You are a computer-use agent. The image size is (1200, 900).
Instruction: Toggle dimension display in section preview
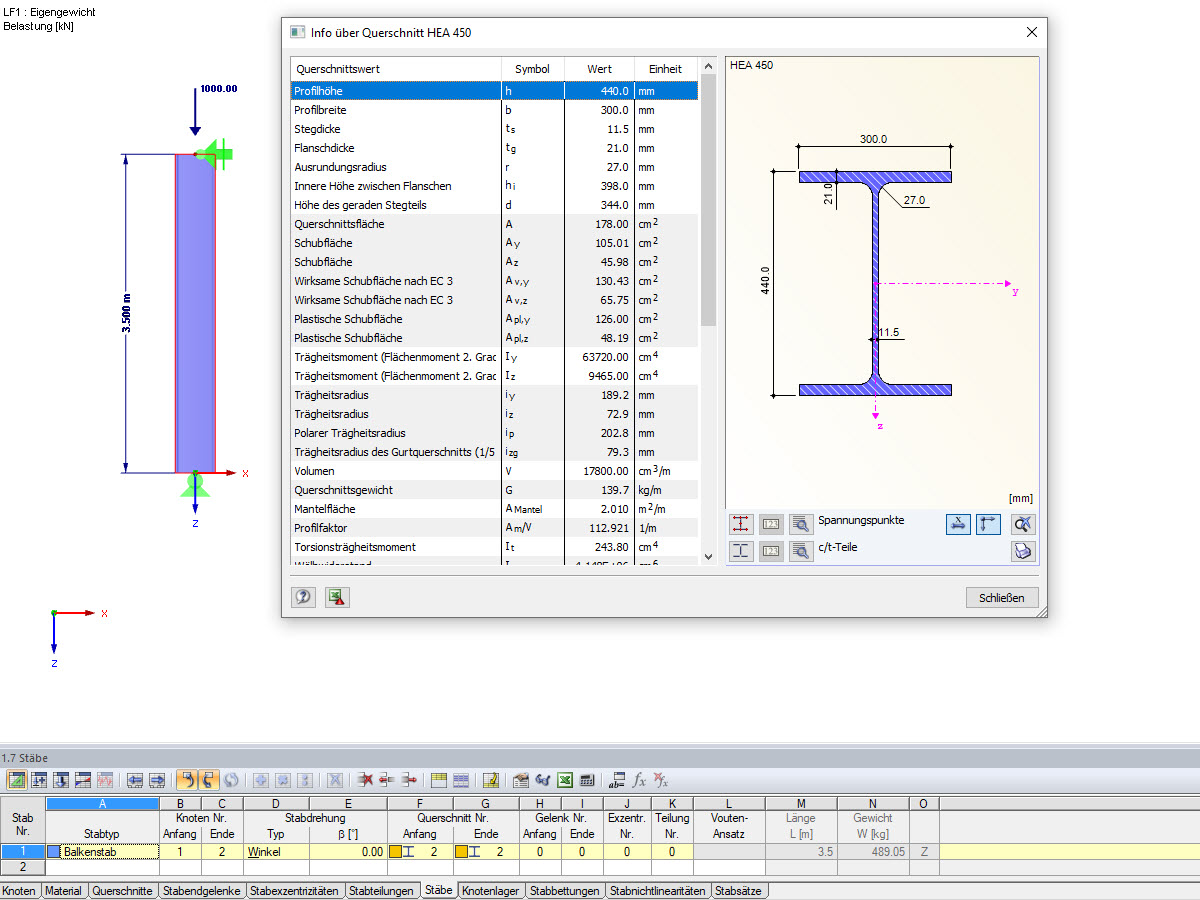pyautogui.click(x=959, y=524)
